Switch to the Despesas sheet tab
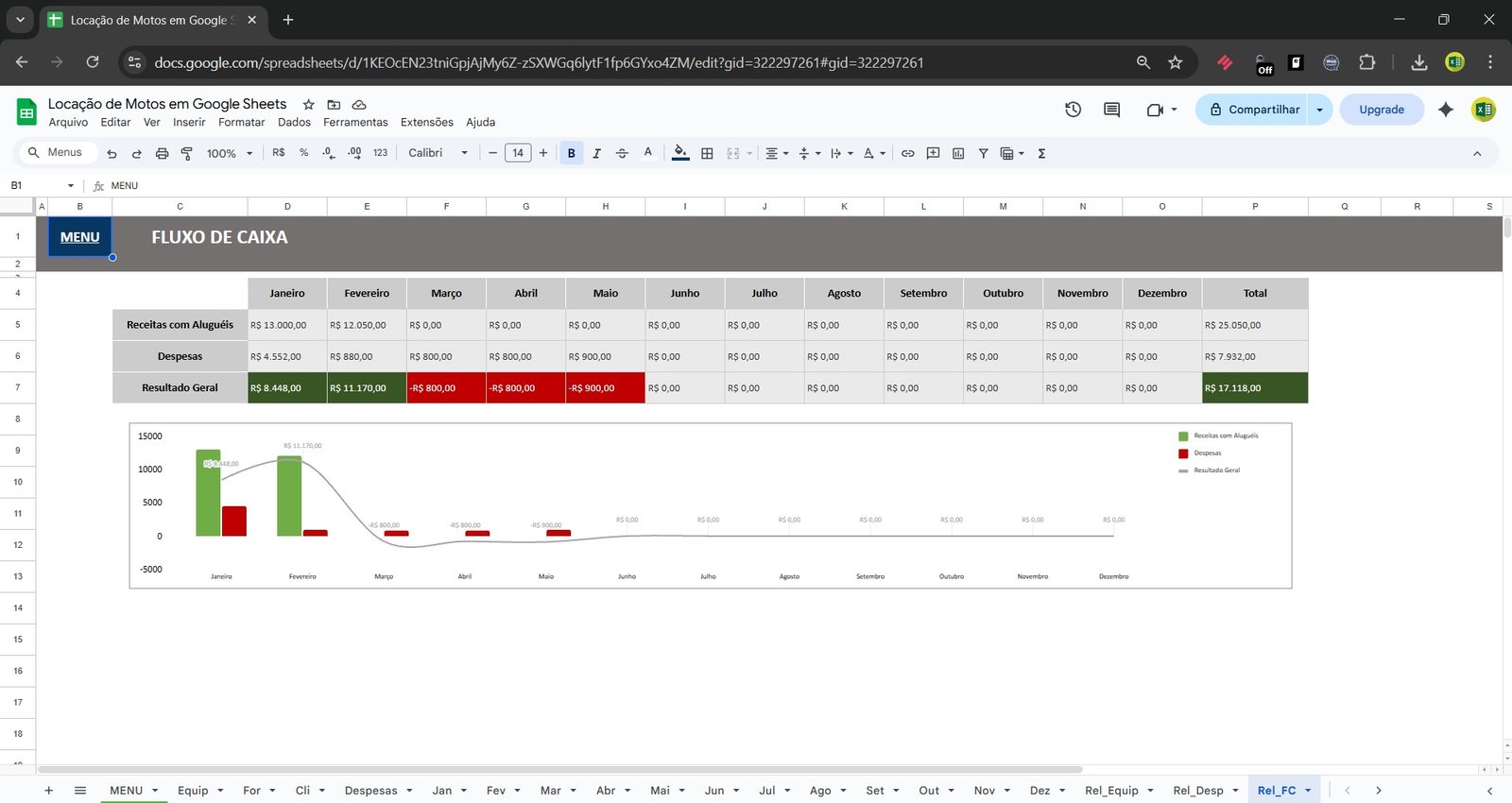Image resolution: width=1512 pixels, height=803 pixels. 370,791
